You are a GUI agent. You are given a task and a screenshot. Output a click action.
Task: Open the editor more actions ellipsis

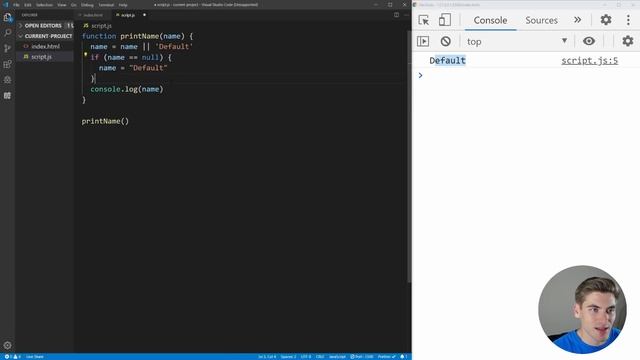407,15
